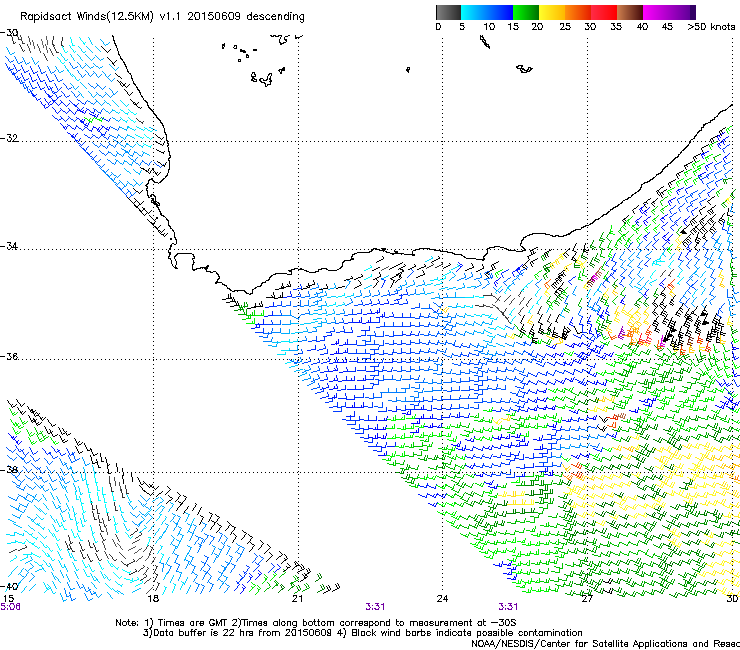Click the 'Times are GMT' note line
740x650 pixels.
316,623
